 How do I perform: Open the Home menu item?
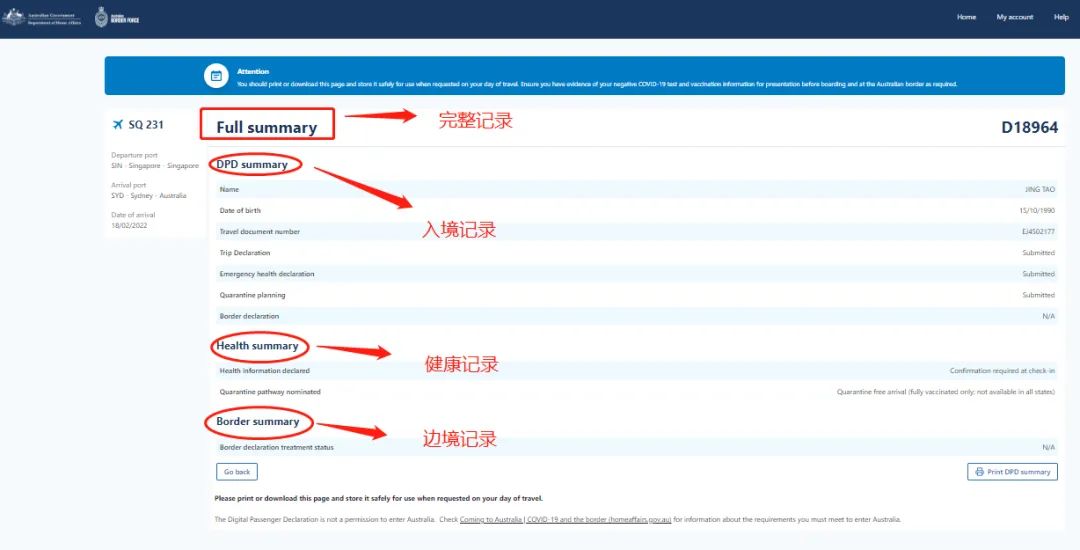pos(966,17)
